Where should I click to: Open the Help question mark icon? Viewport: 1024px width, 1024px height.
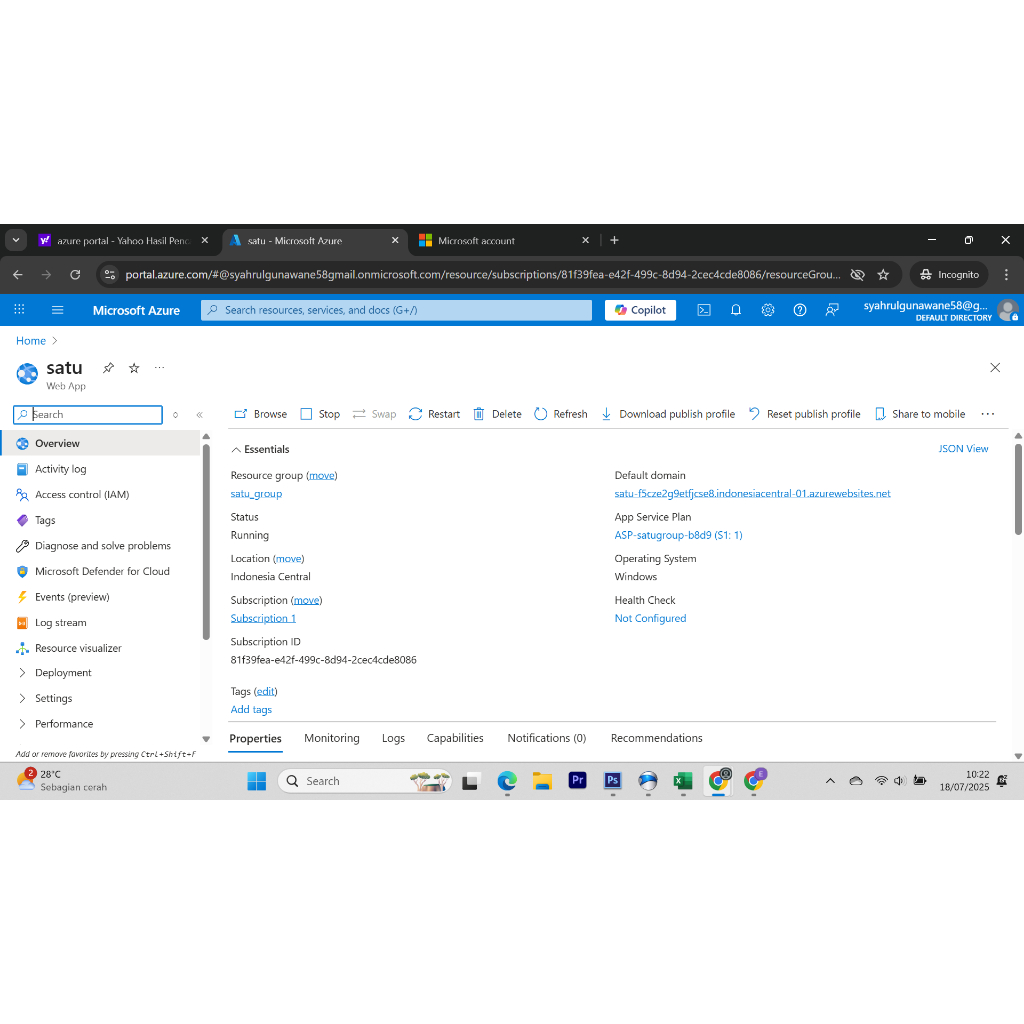coord(800,310)
